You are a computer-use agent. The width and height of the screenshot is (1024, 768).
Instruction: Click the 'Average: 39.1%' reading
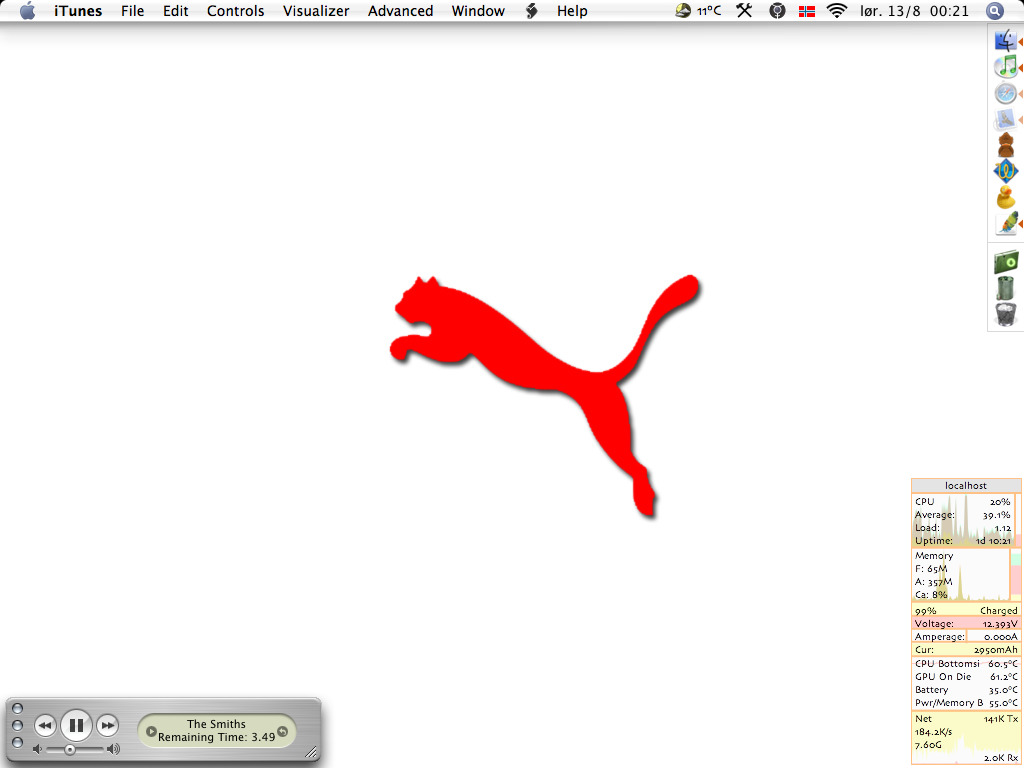tap(963, 515)
